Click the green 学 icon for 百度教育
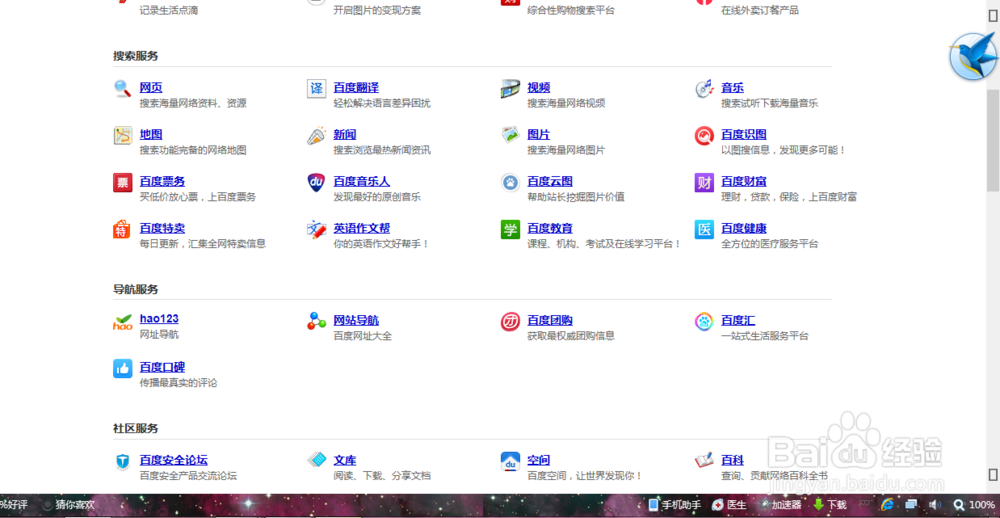 point(510,229)
